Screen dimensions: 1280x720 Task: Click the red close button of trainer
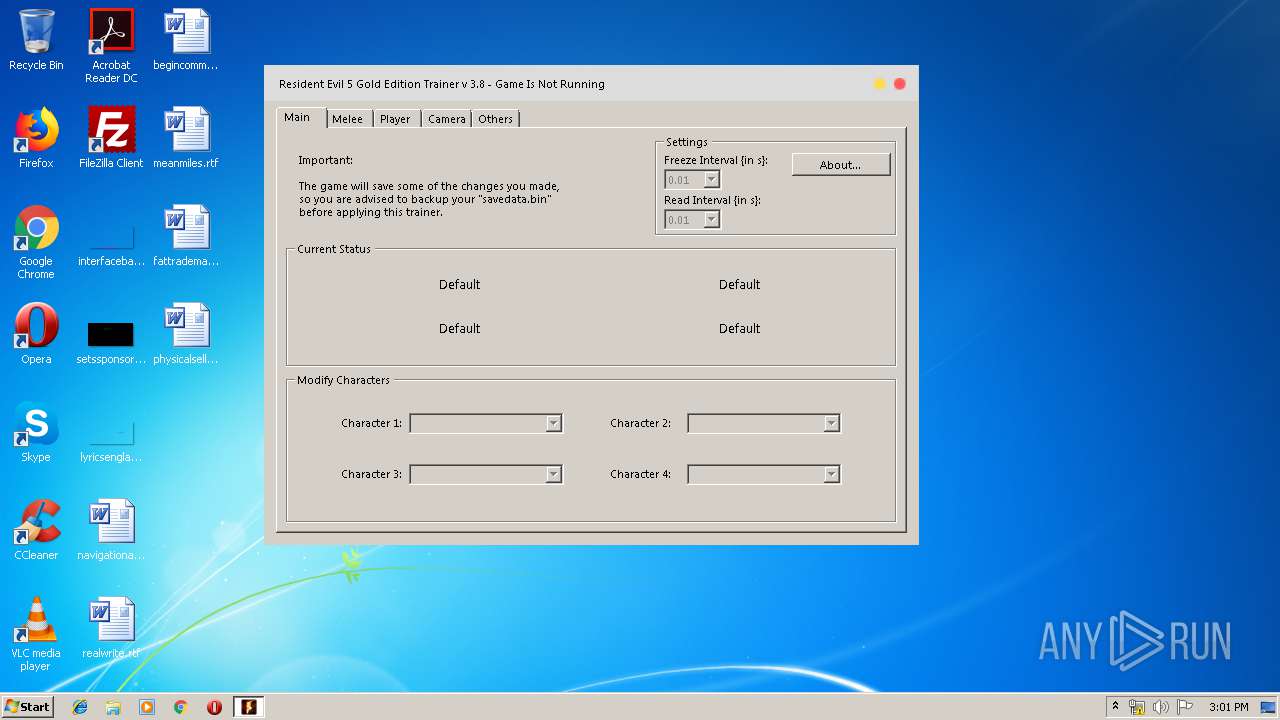tap(900, 84)
